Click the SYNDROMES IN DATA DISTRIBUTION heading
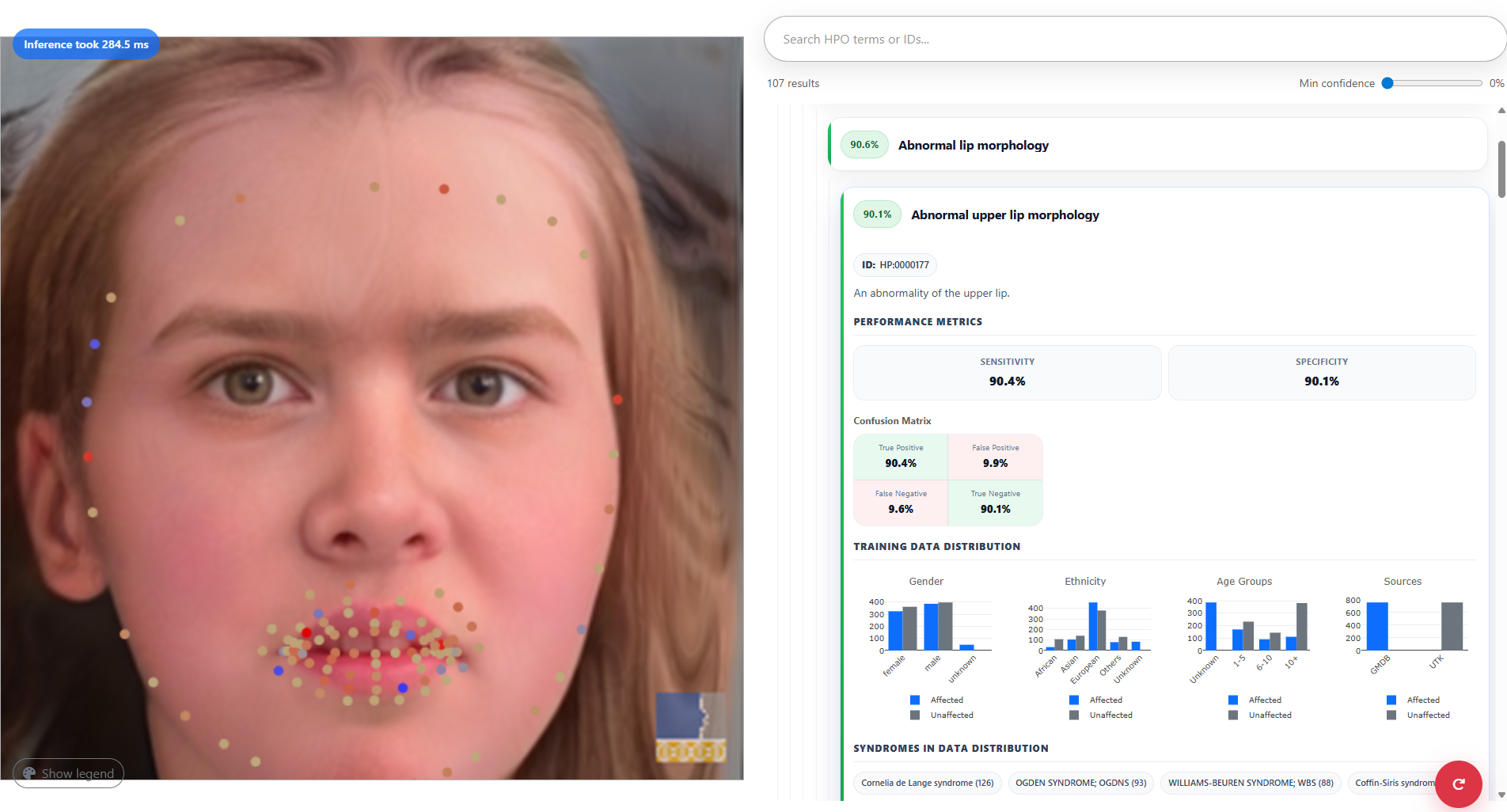The height and width of the screenshot is (812, 1507). [x=951, y=749]
